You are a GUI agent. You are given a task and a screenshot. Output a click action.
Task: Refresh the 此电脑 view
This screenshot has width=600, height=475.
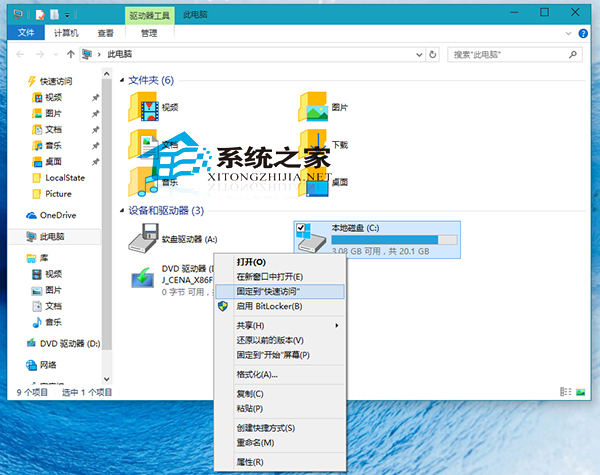coord(432,55)
